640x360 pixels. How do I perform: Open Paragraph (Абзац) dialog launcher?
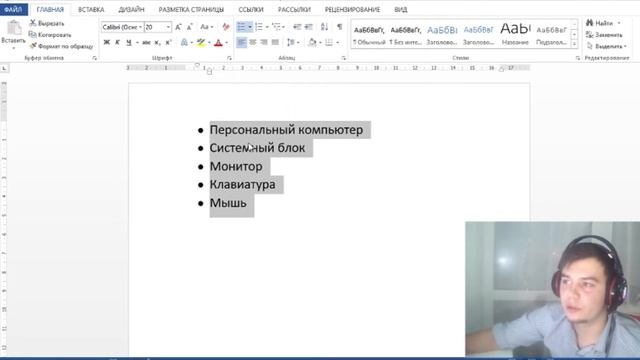click(x=343, y=58)
